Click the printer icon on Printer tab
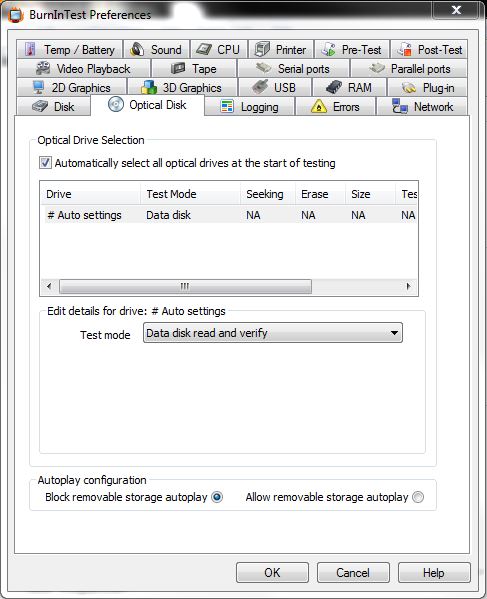The height and width of the screenshot is (599, 487). (262, 49)
